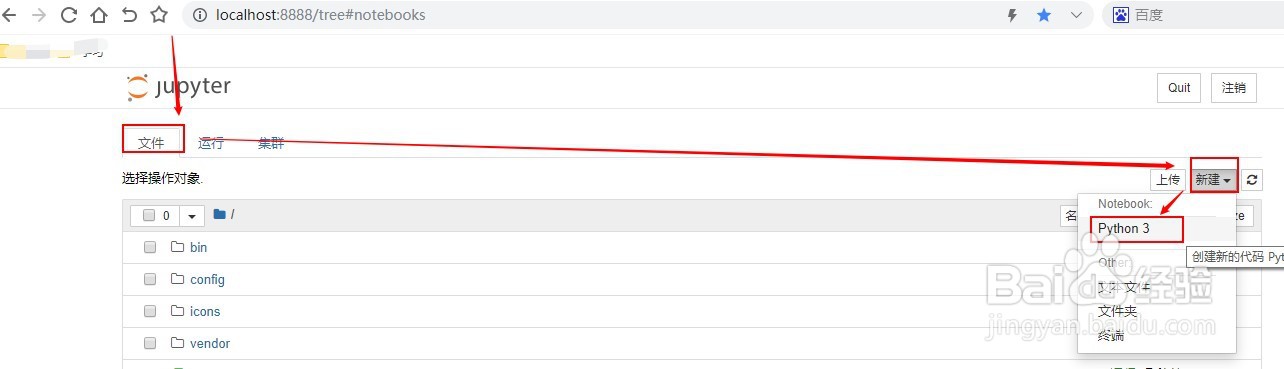The height and width of the screenshot is (369, 1284).
Task: Check the box next to bin folder
Action: click(150, 247)
